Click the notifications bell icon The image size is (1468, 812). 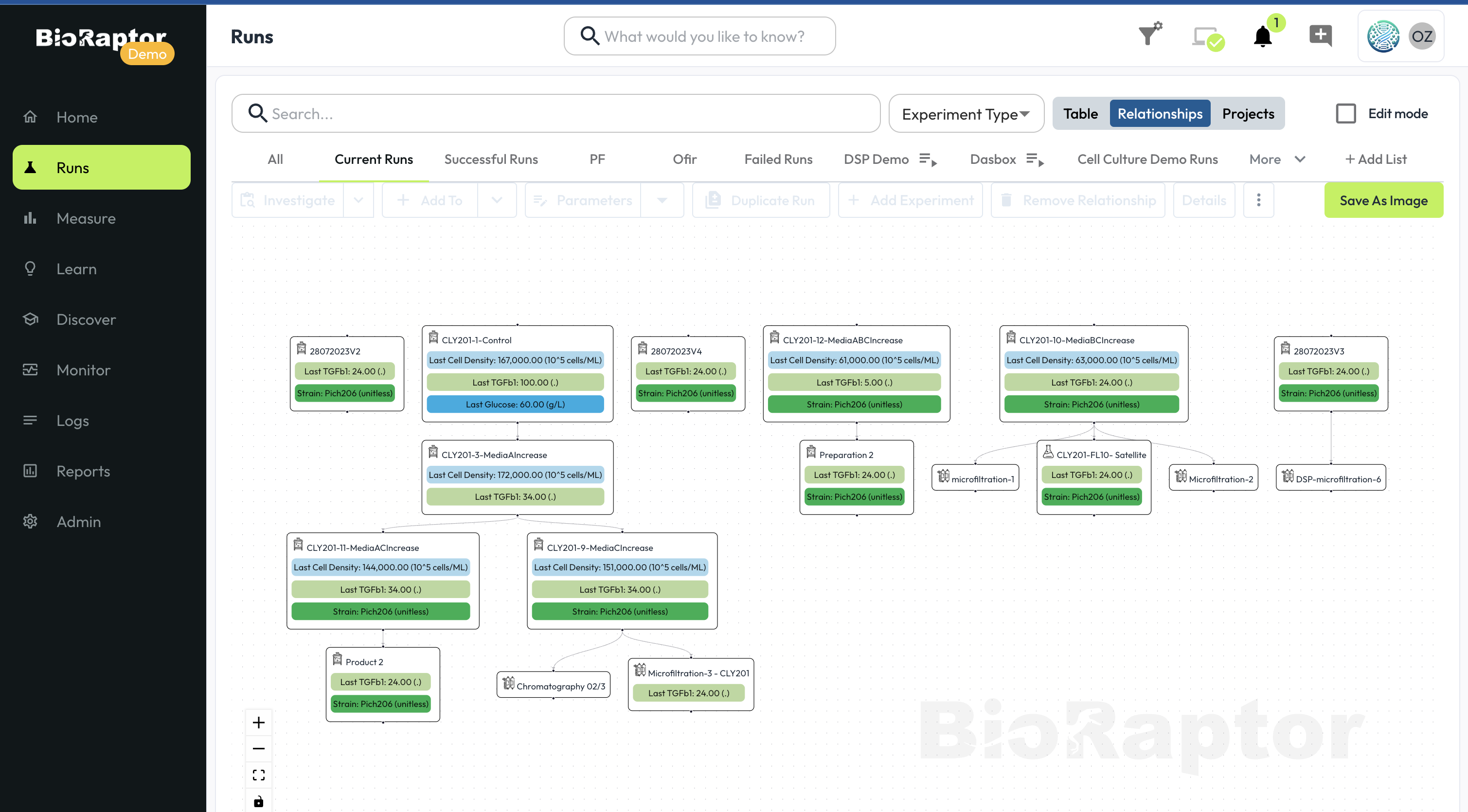(x=1262, y=37)
